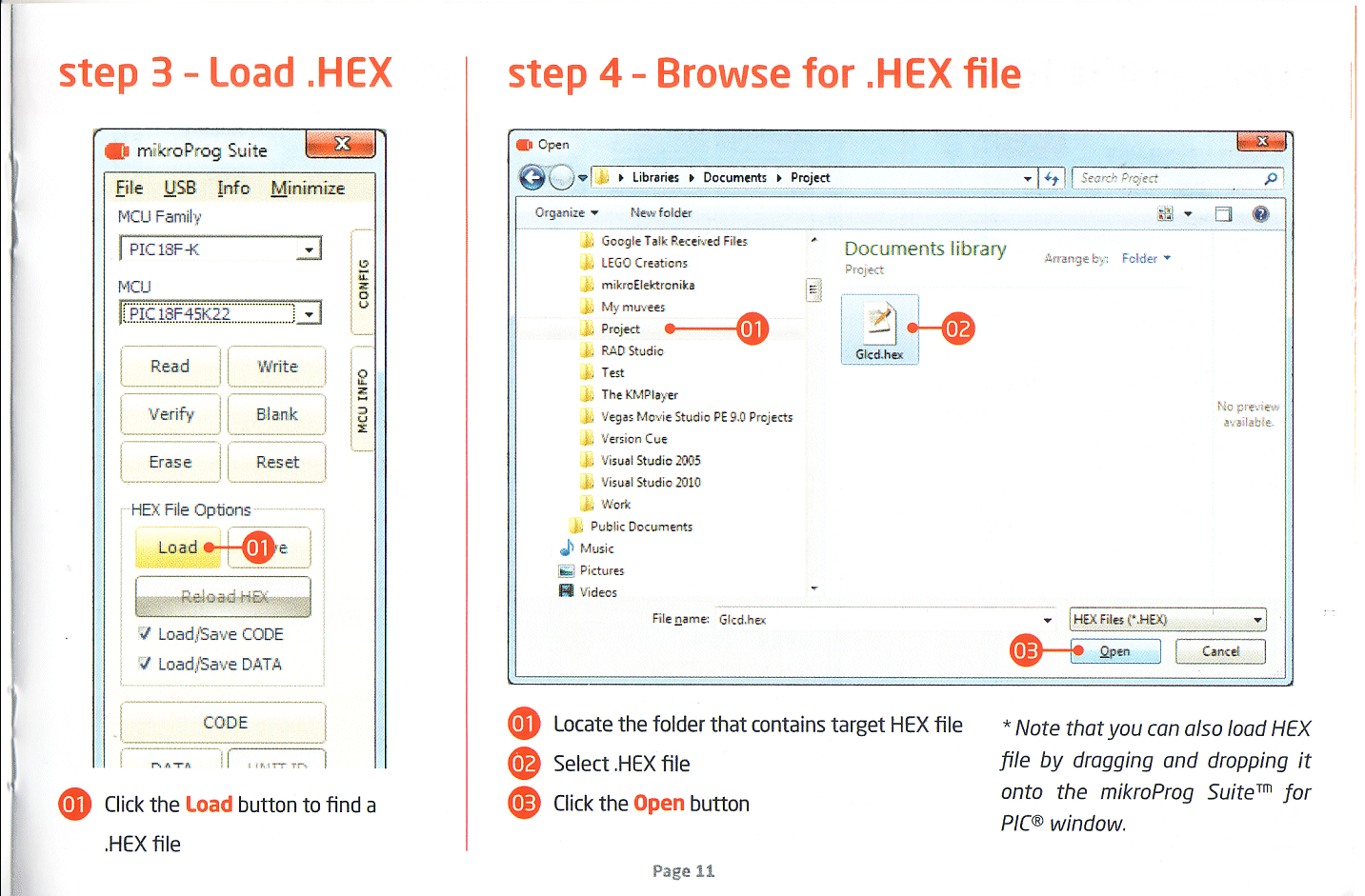Select the Test folder
Image resolution: width=1365 pixels, height=896 pixels.
coord(612,372)
